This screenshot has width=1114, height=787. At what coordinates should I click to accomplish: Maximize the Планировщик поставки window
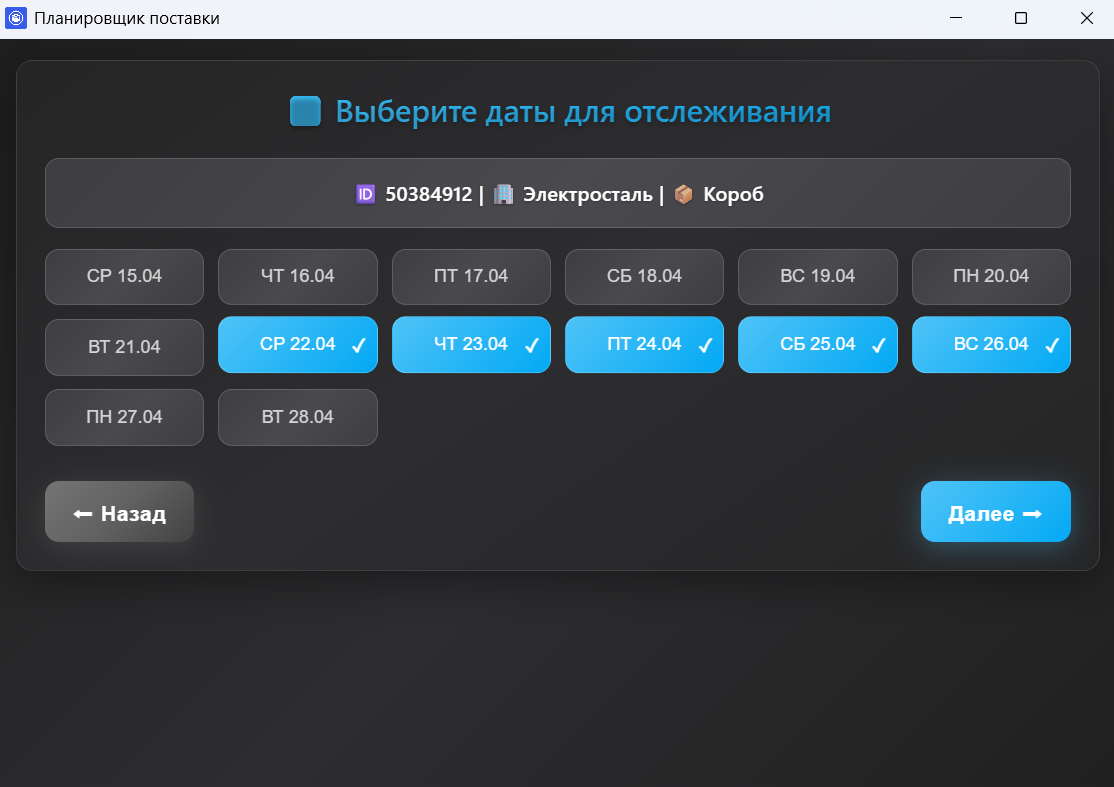1021,18
